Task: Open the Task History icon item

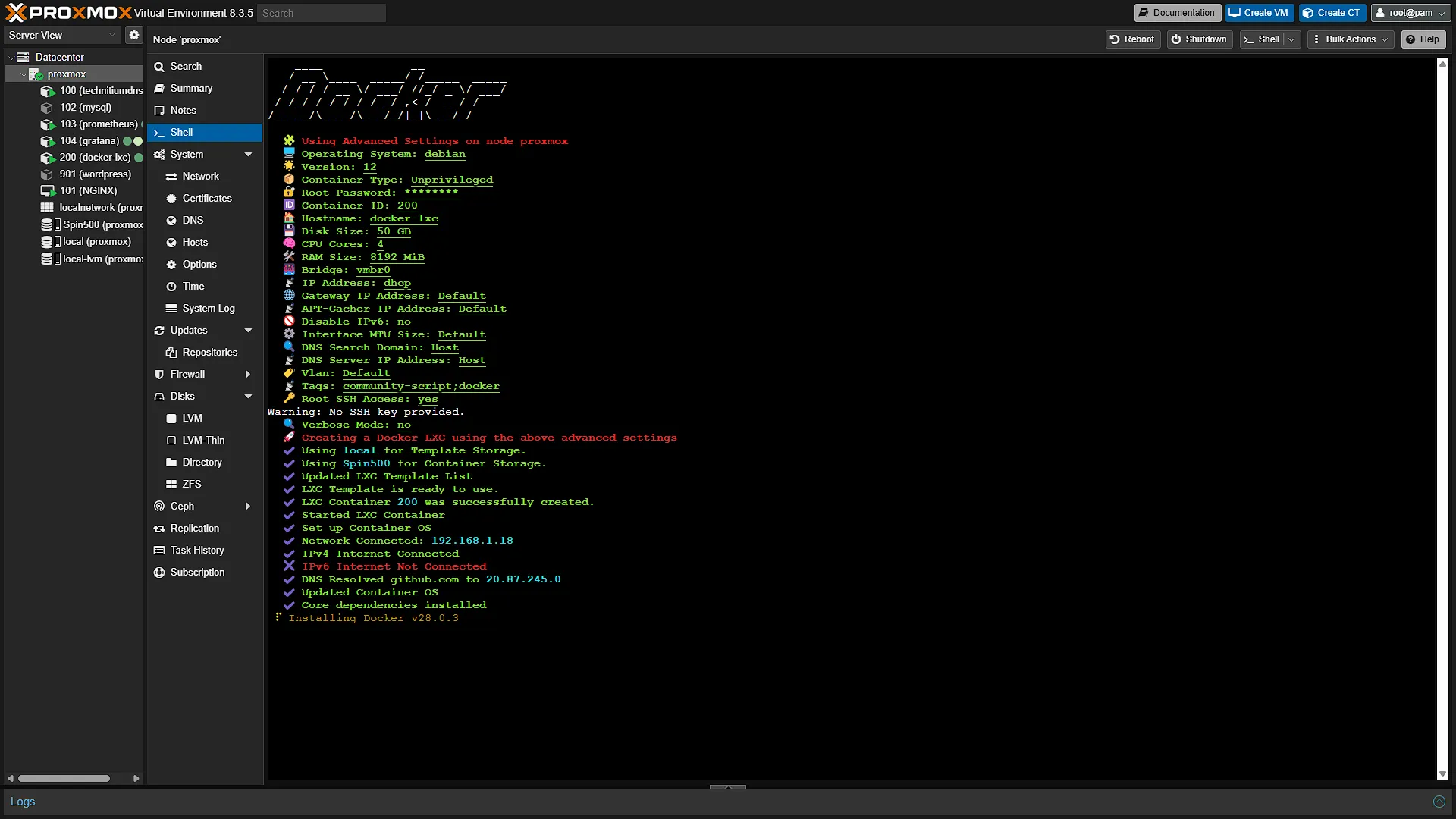Action: (x=159, y=551)
